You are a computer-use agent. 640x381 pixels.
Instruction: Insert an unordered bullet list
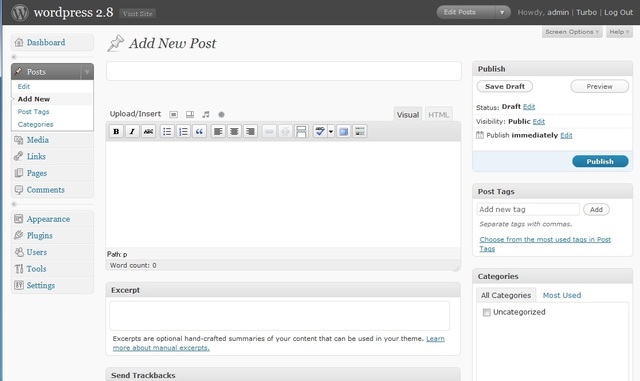click(x=167, y=131)
